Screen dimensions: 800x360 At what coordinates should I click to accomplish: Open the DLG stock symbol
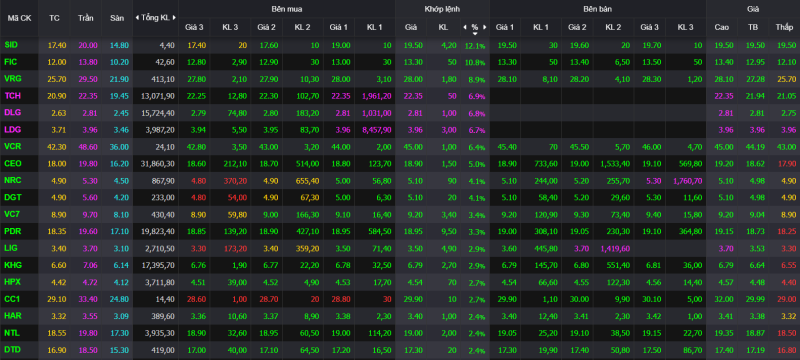pyautogui.click(x=12, y=113)
